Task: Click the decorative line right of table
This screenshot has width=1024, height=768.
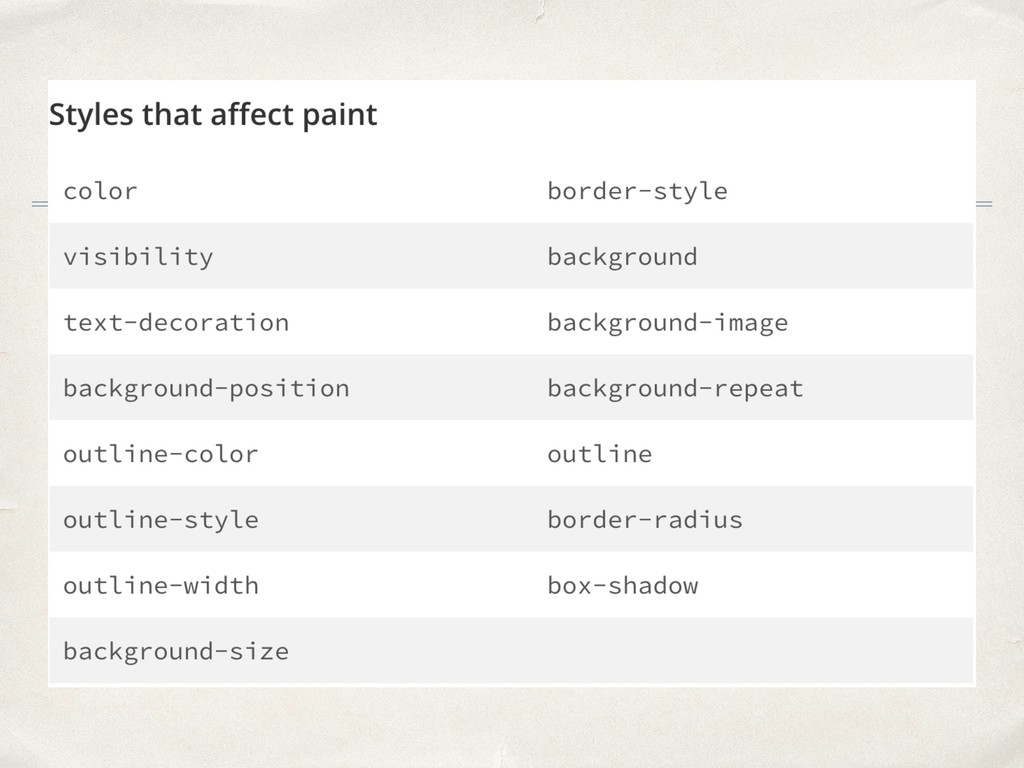Action: point(984,204)
